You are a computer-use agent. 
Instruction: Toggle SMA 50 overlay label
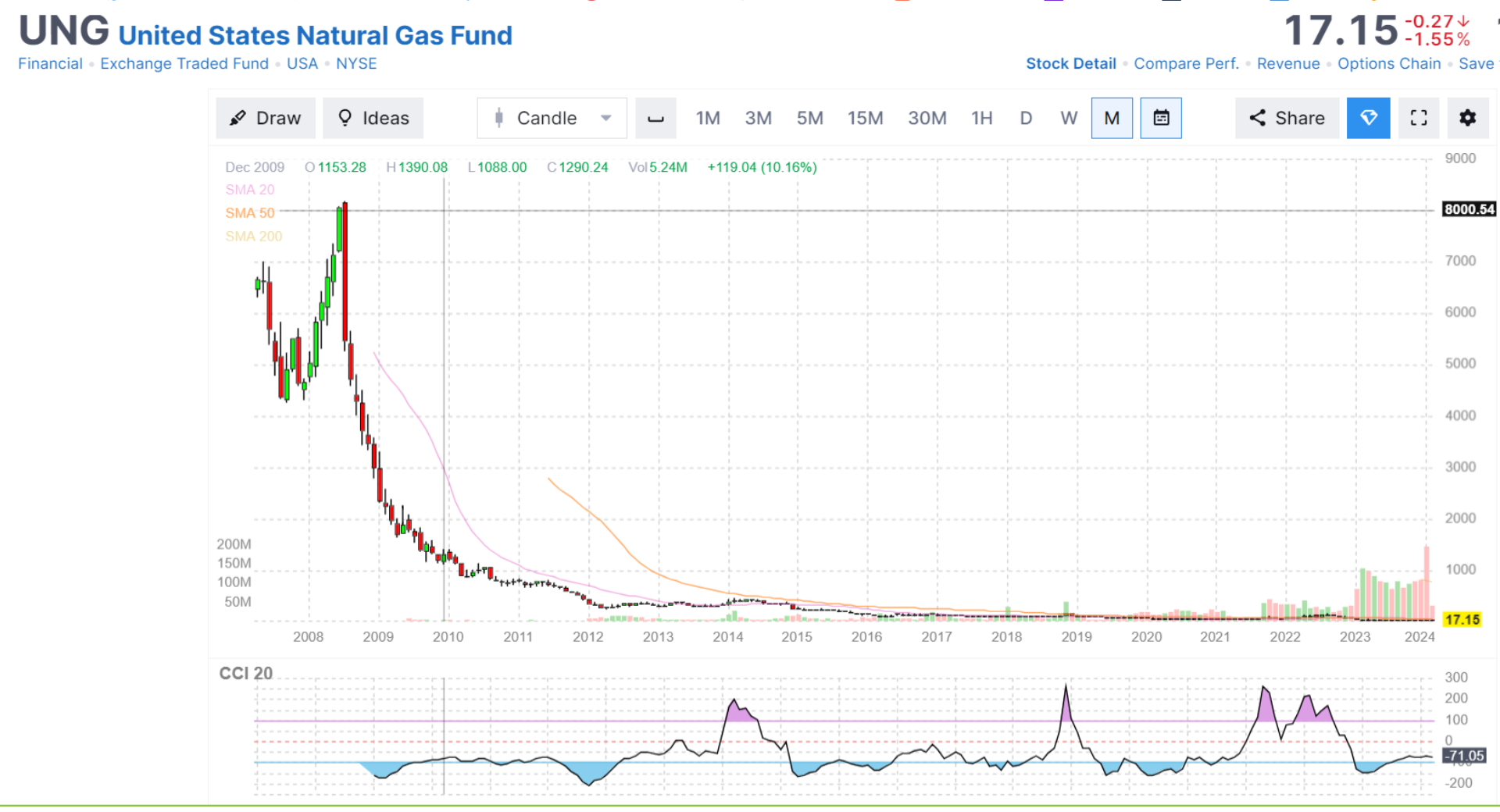250,213
